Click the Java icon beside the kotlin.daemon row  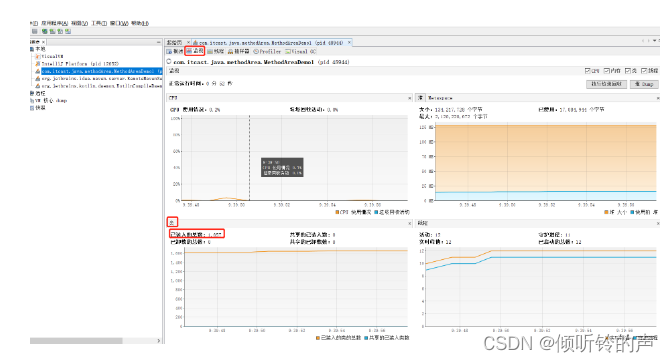click(x=38, y=86)
